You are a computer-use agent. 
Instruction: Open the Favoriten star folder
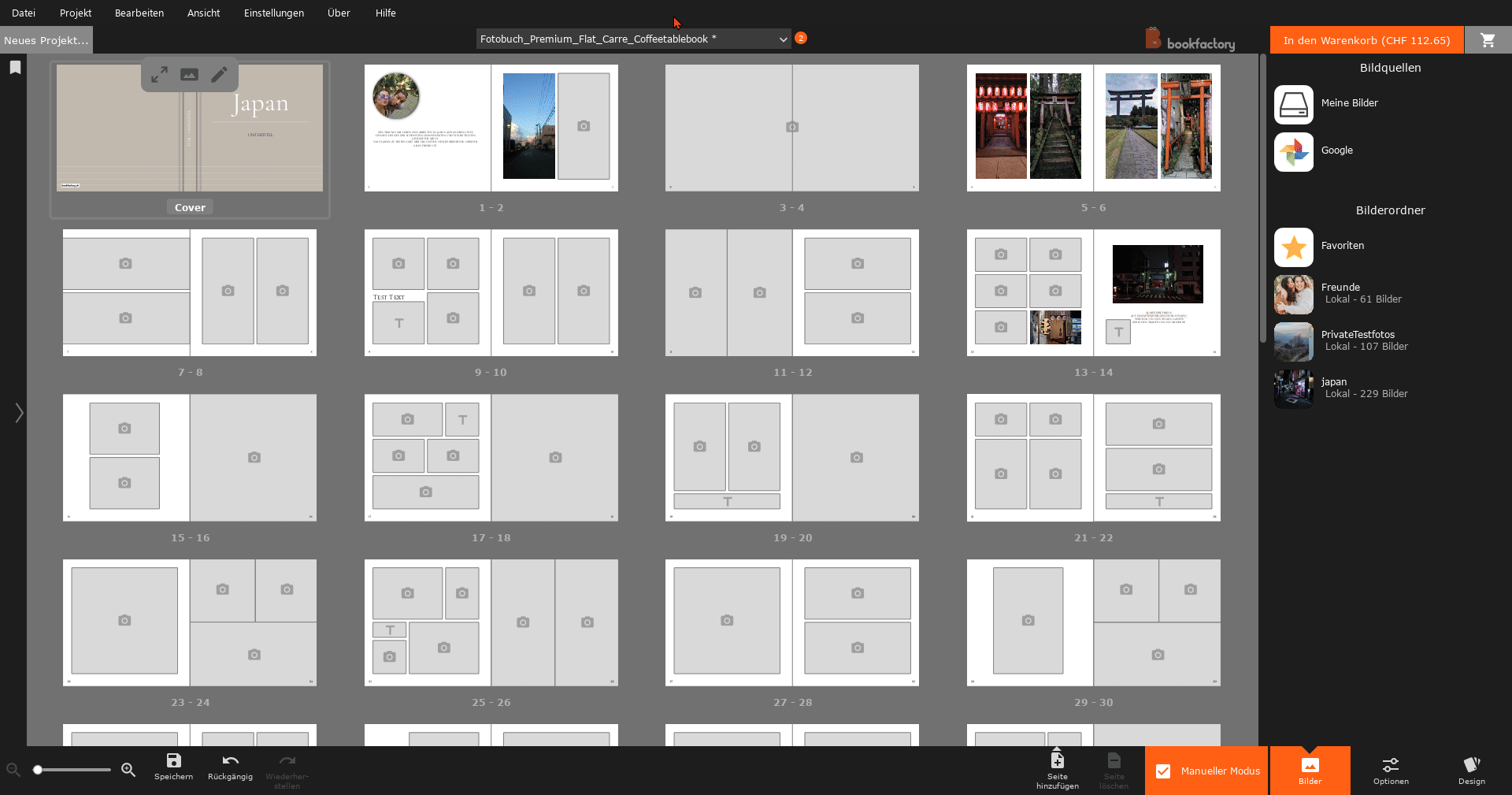(1294, 247)
